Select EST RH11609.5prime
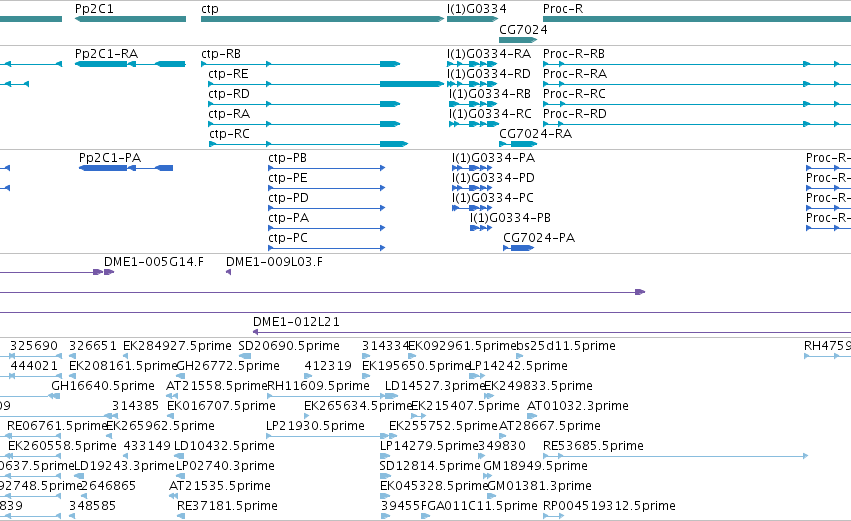Viewport: 851px width, 521px height. [319, 386]
